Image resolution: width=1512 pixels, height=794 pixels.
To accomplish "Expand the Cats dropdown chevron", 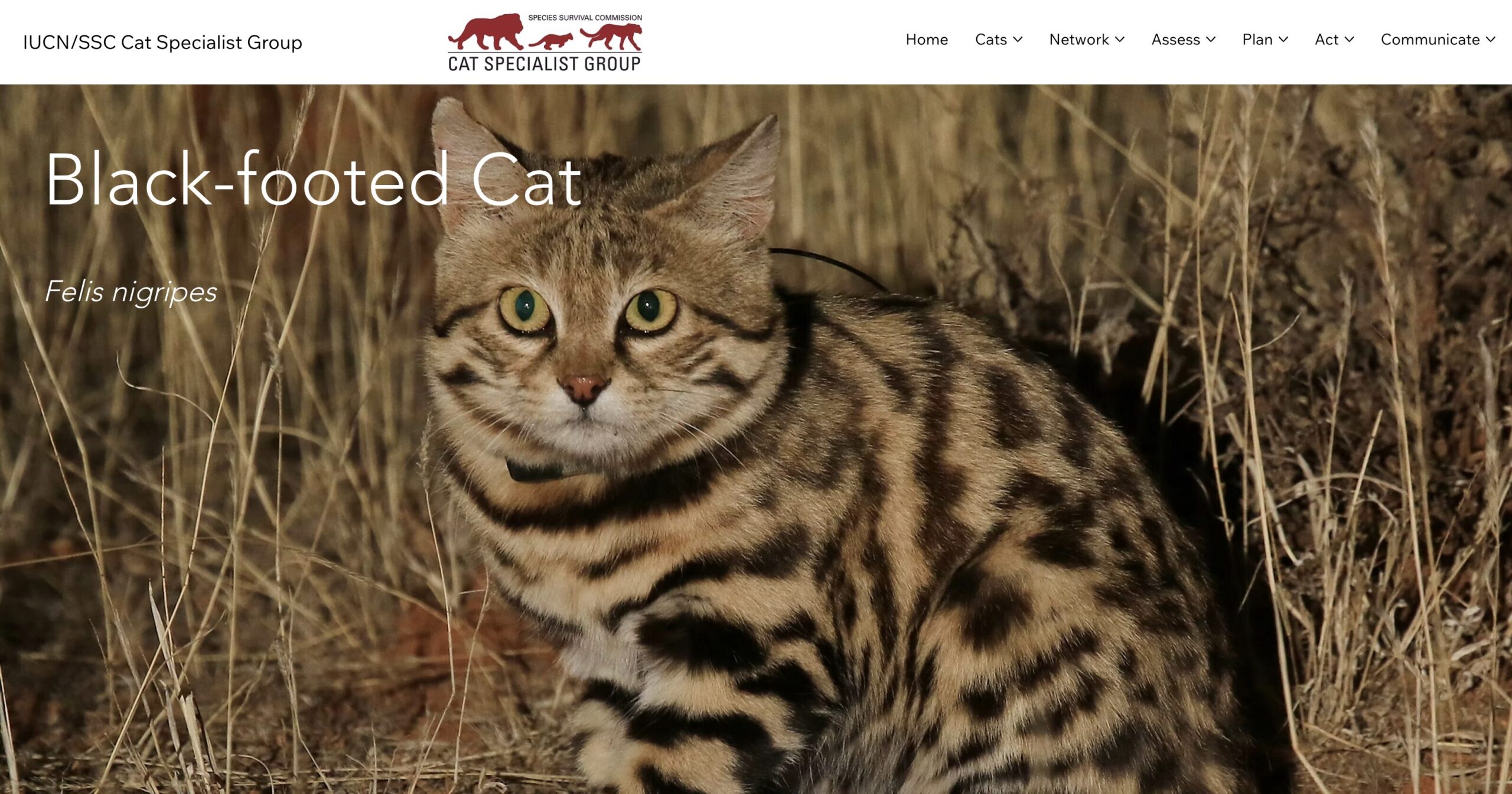I will click(1018, 40).
